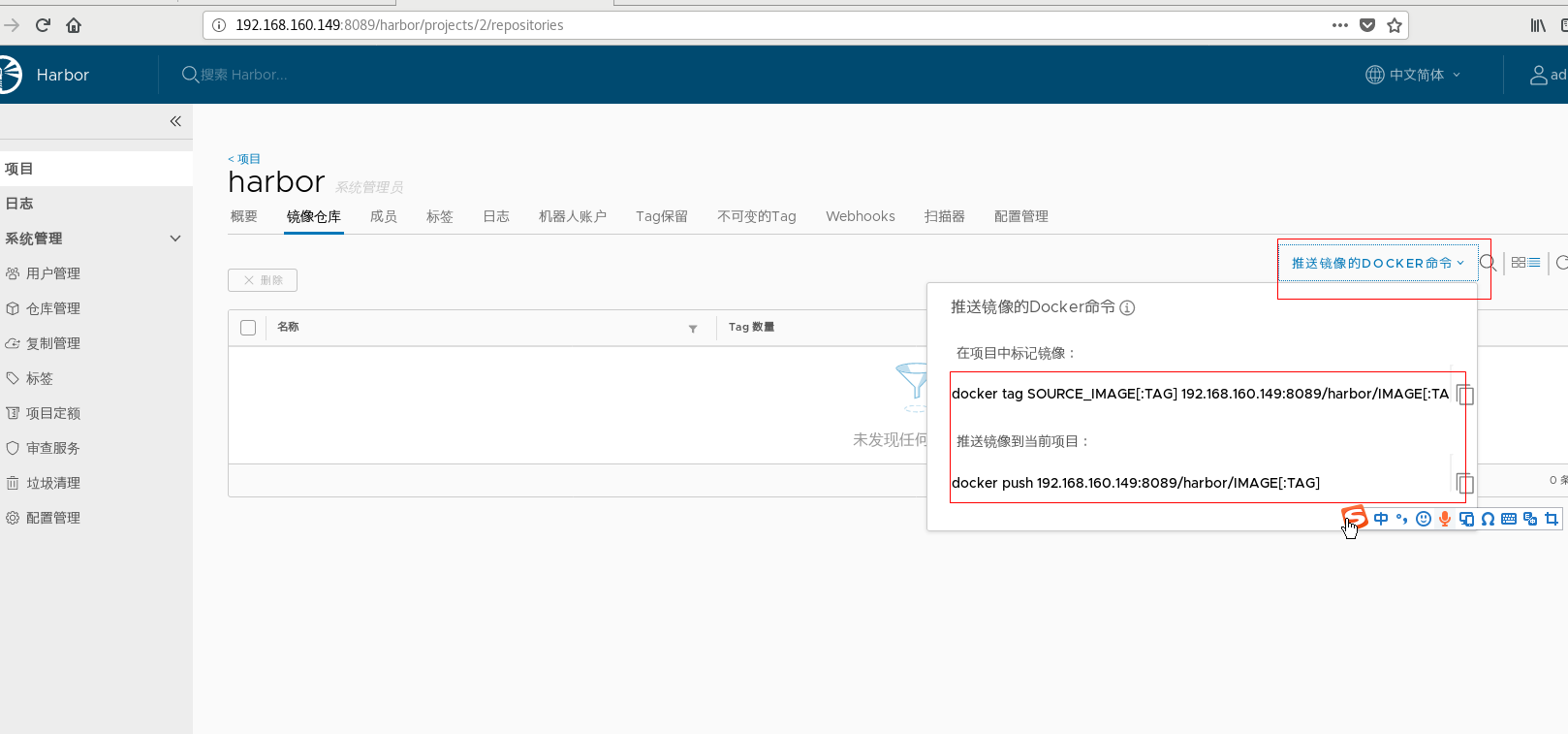Click the 名称 column filter icon
Viewport: 1568px width, 734px height.
(x=693, y=329)
